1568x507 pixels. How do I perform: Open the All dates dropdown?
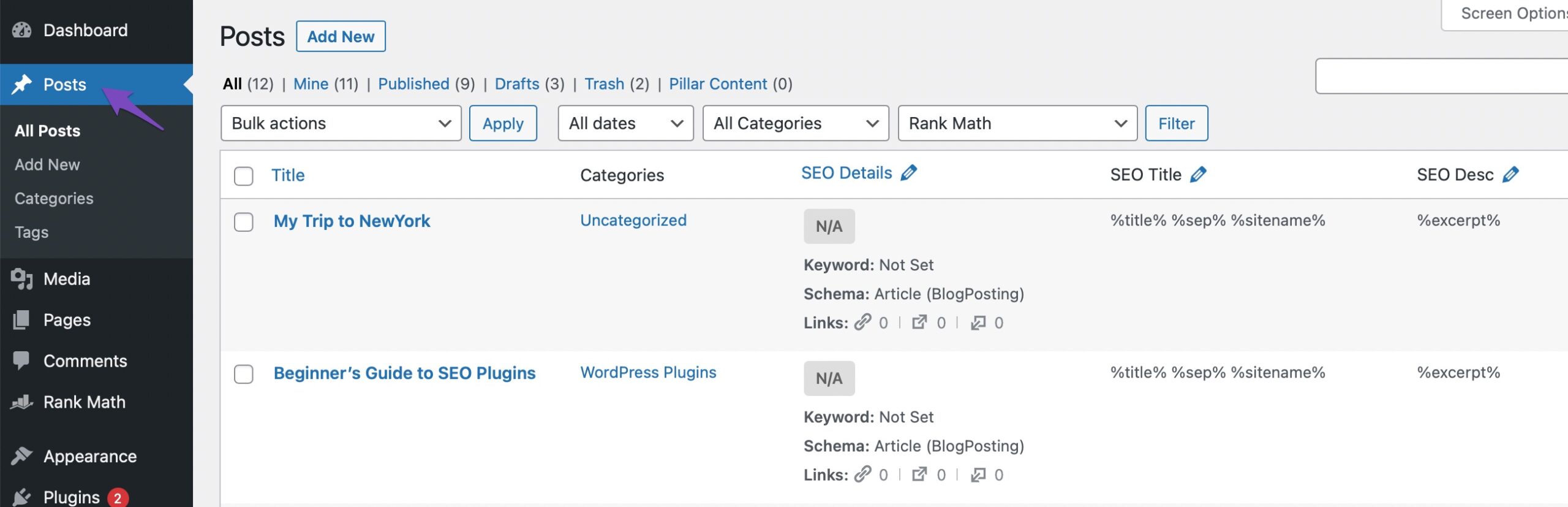click(x=625, y=123)
